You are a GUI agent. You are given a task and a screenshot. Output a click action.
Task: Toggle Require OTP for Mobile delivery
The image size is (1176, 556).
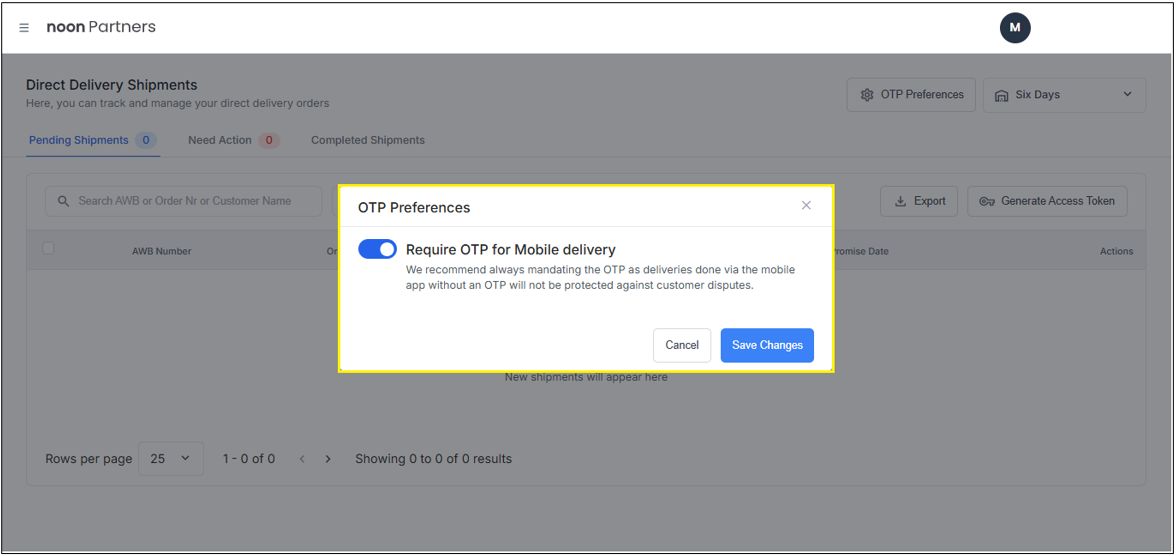377,249
